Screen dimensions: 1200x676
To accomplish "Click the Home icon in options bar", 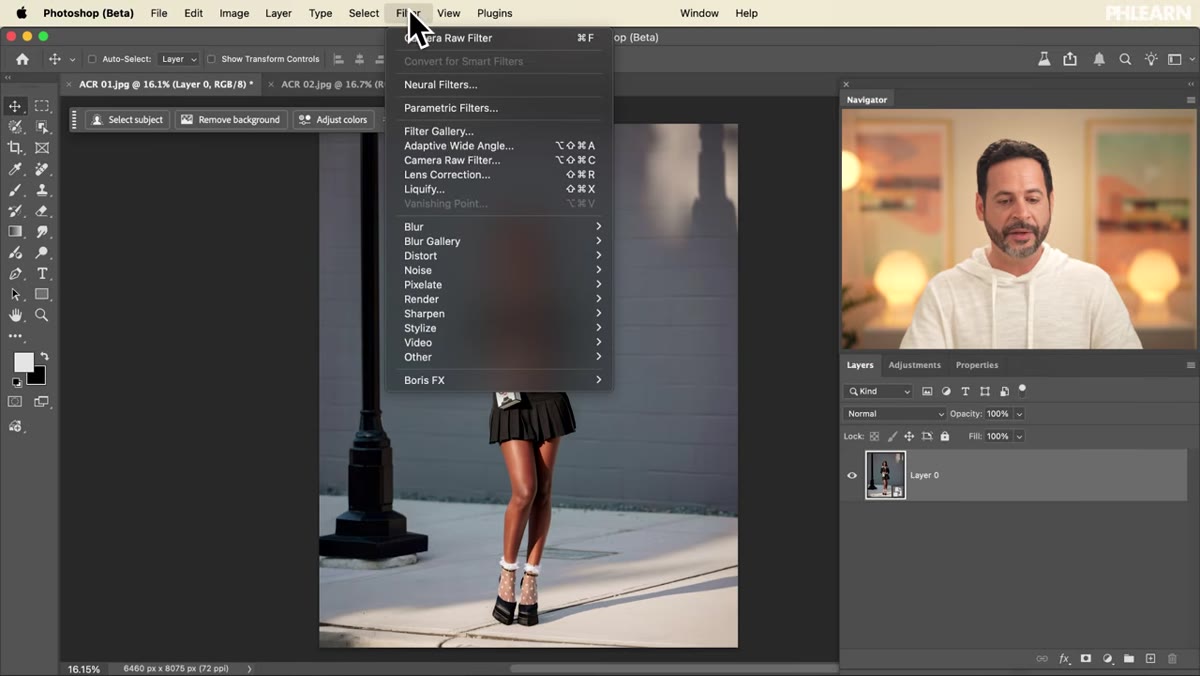I will [22, 59].
